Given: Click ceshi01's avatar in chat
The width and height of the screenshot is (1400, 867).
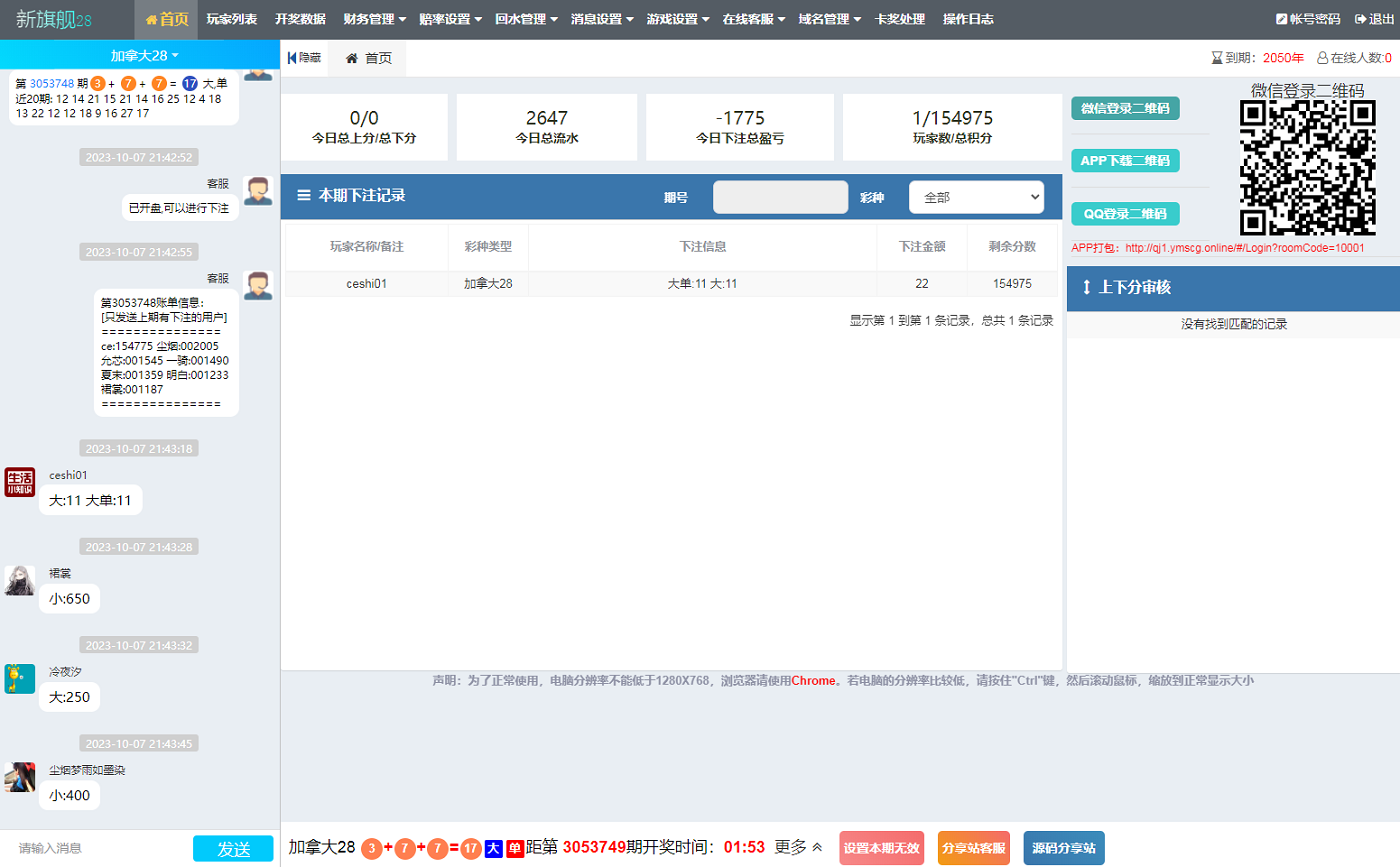Looking at the screenshot, I should (20, 482).
